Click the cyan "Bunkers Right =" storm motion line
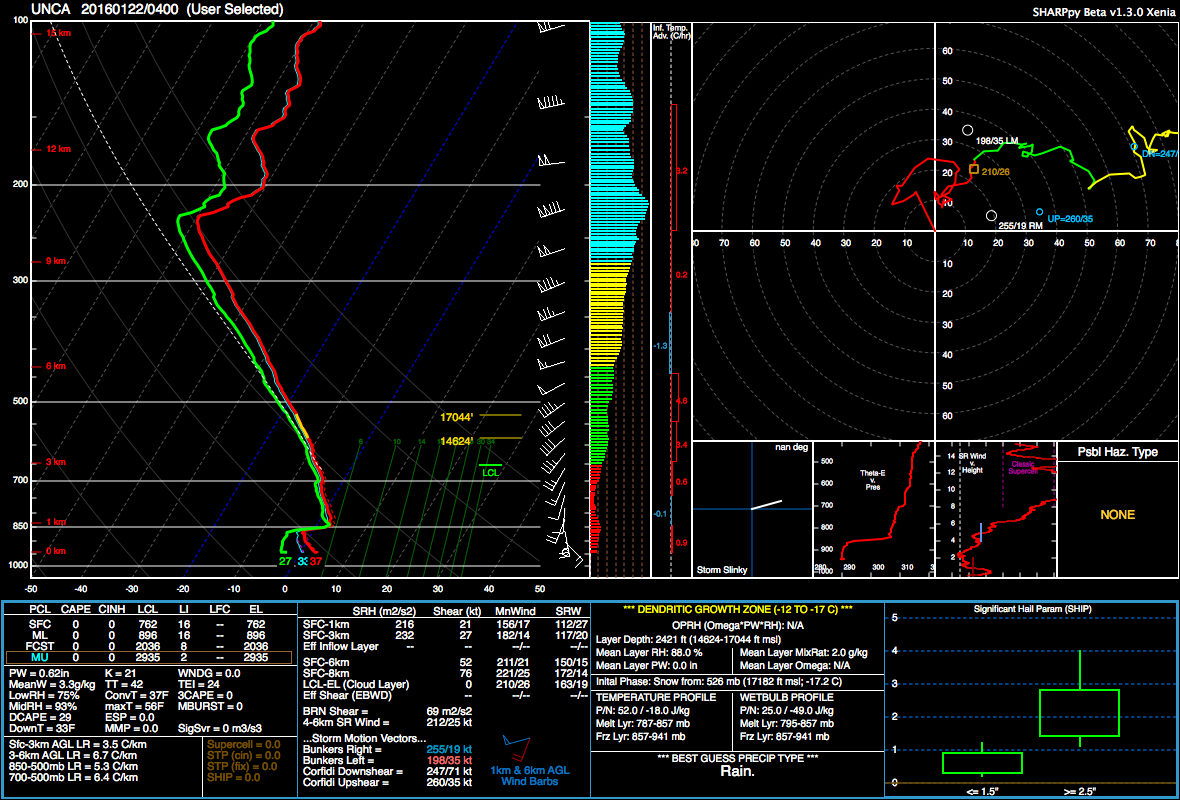Image resolution: width=1180 pixels, height=800 pixels. pos(388,750)
